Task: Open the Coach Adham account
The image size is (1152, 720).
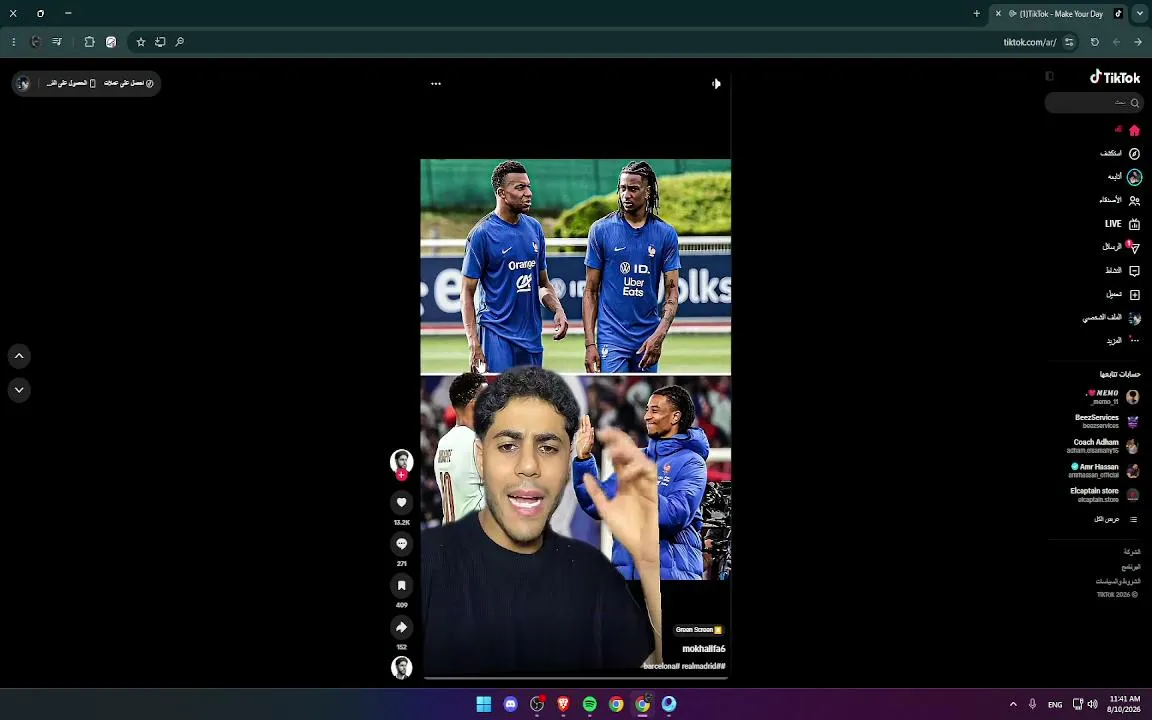Action: 1103,446
